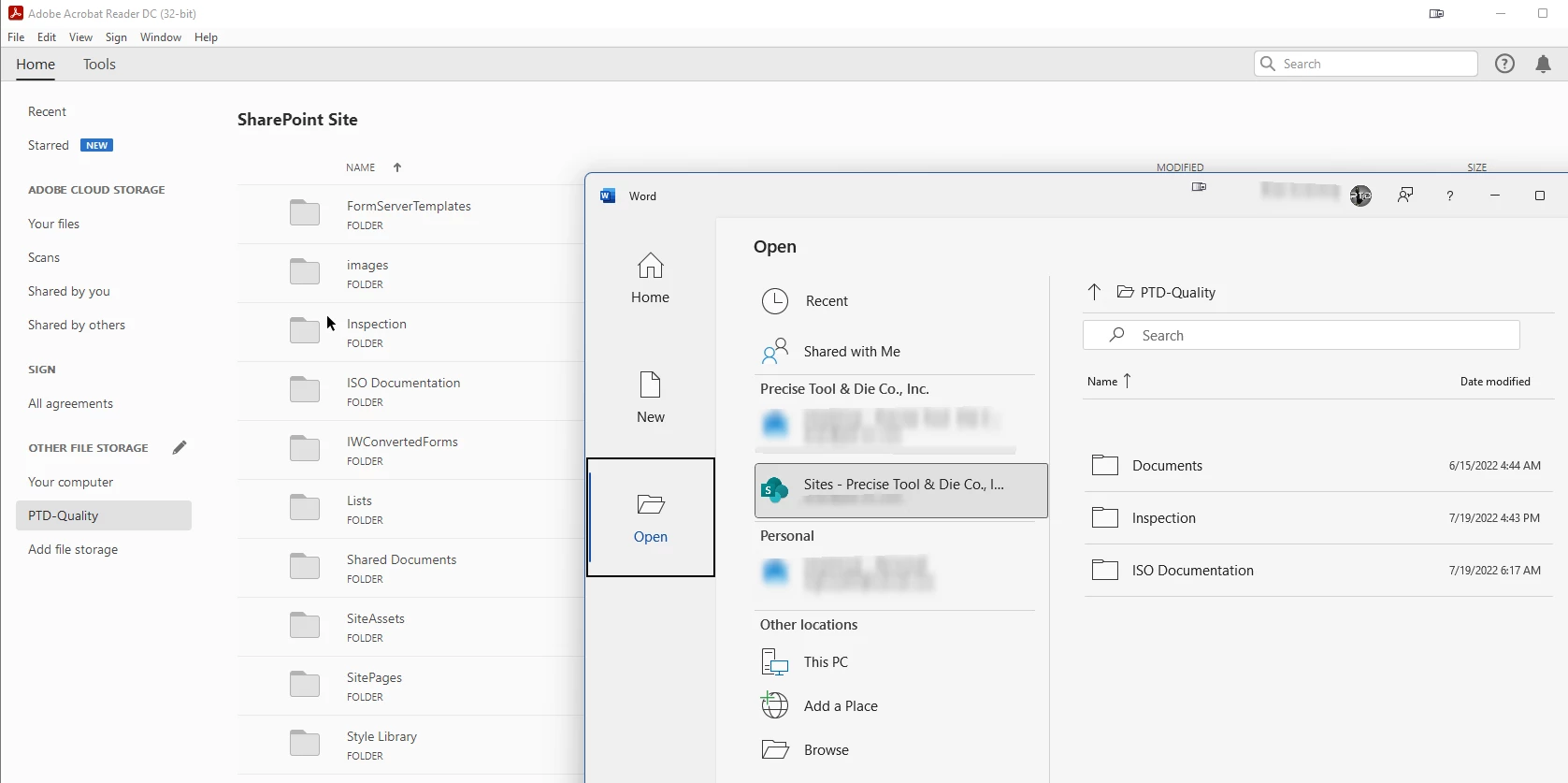The image size is (1568, 783).
Task: Click IWConvertedForms folder icon
Action: click(x=305, y=448)
